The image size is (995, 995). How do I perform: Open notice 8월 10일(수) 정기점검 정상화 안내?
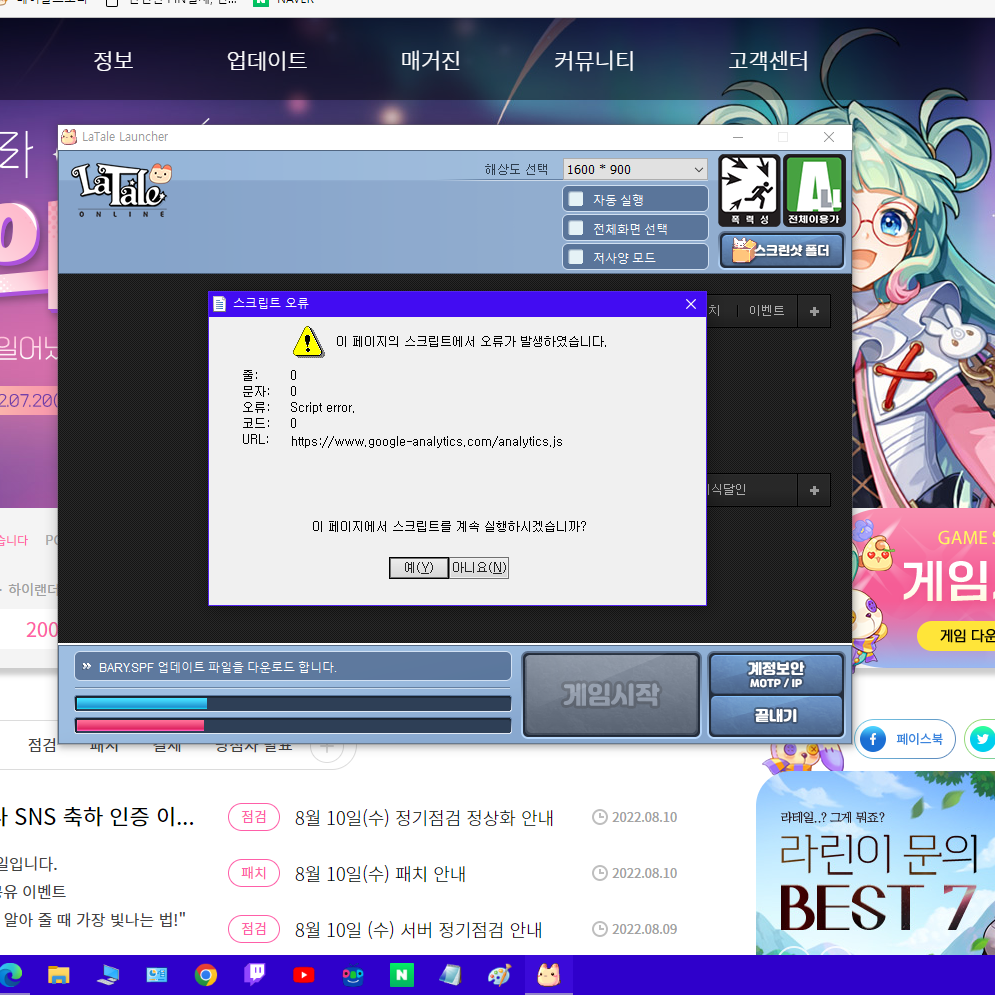[x=424, y=817]
